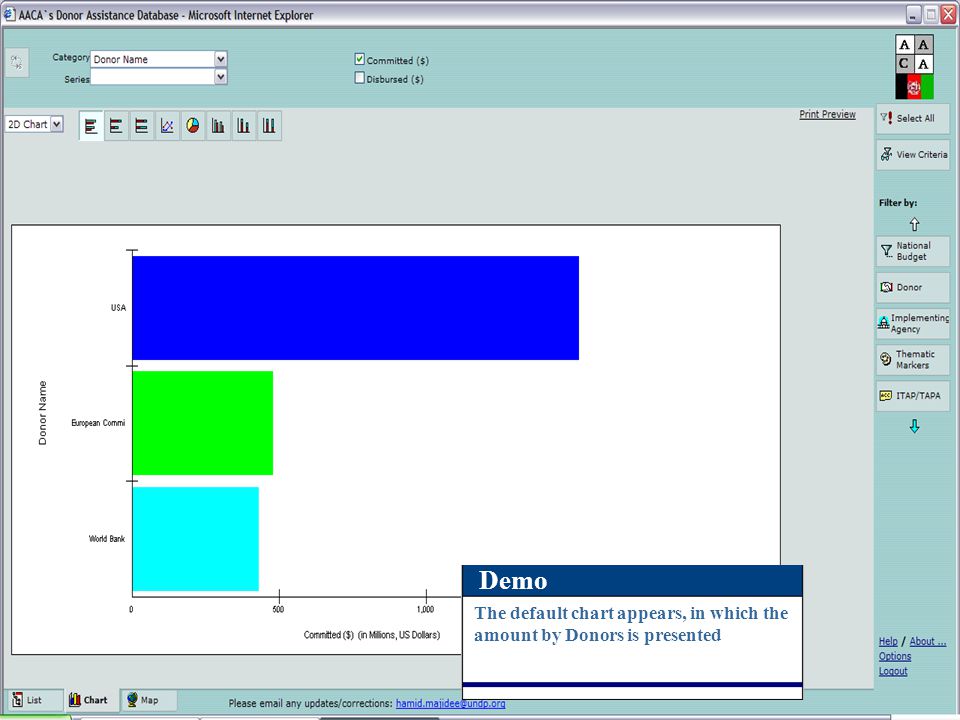960x720 pixels.
Task: Click the Internet Explorer icon in title bar
Action: pyautogui.click(x=9, y=15)
